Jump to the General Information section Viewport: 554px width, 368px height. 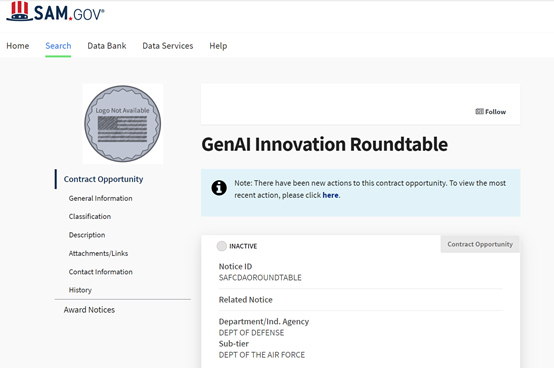click(x=101, y=198)
